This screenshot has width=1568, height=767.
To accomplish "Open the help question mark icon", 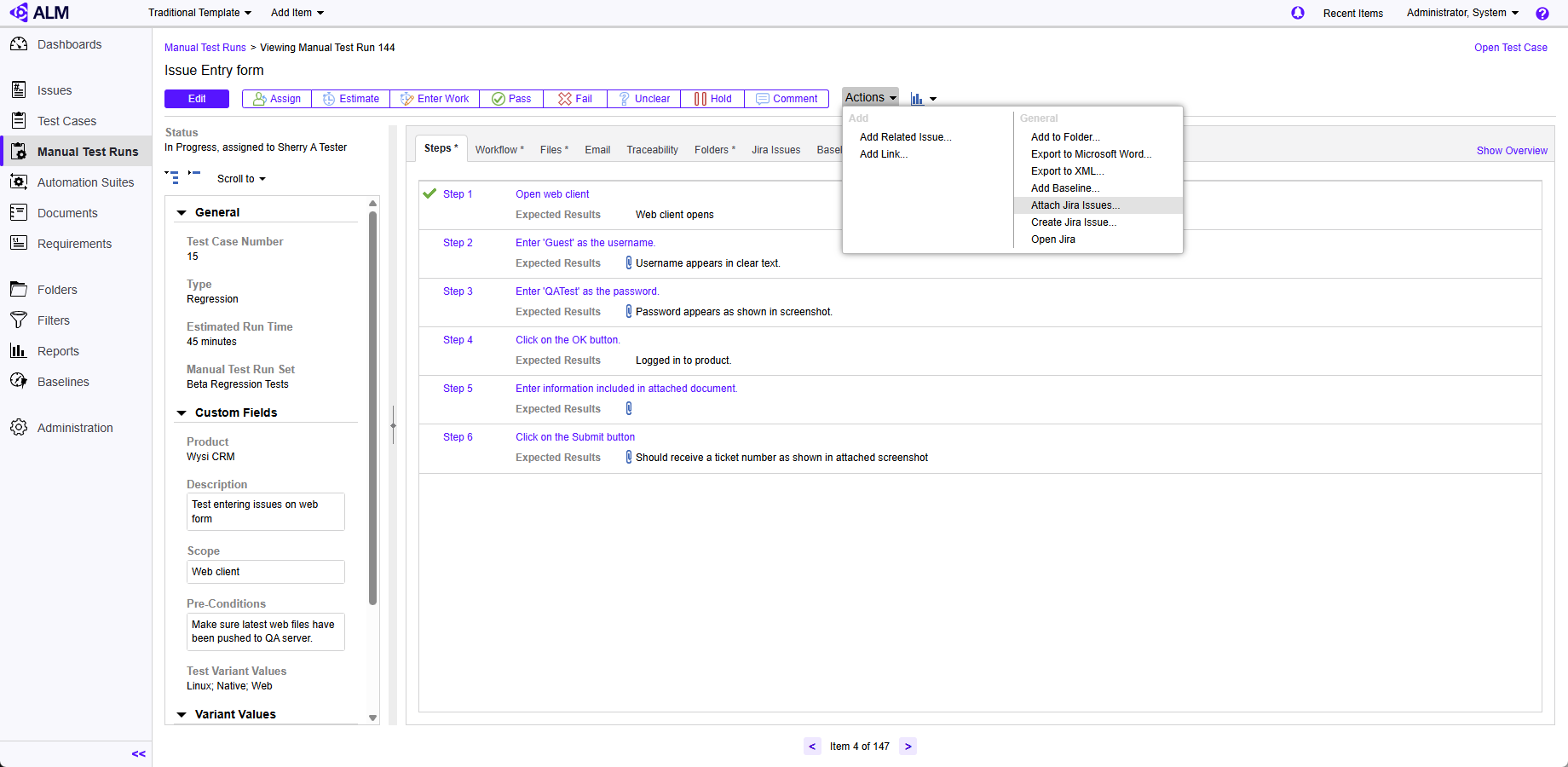I will pyautogui.click(x=1542, y=14).
